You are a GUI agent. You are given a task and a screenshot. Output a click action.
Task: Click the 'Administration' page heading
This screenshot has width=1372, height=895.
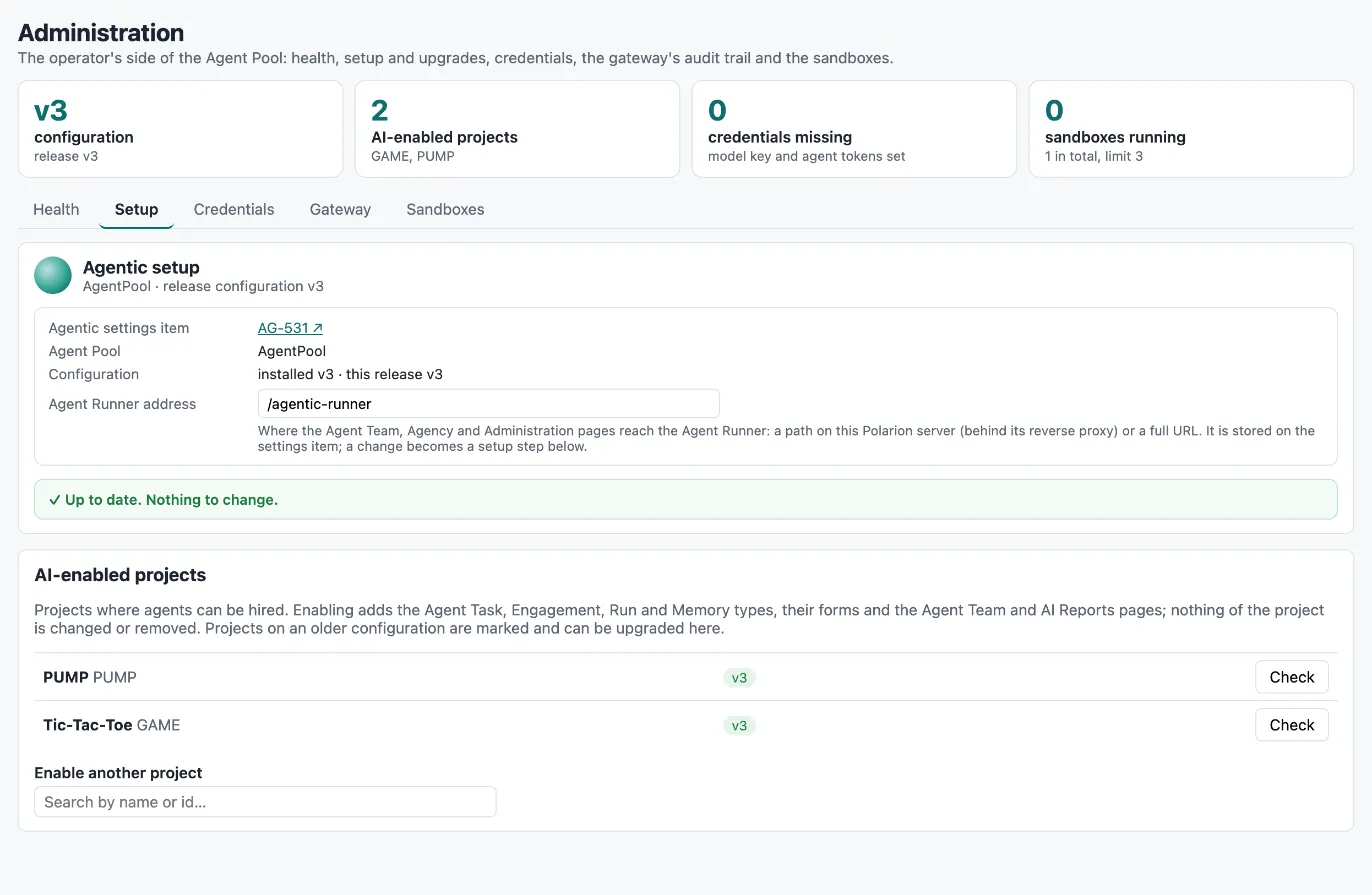(101, 33)
